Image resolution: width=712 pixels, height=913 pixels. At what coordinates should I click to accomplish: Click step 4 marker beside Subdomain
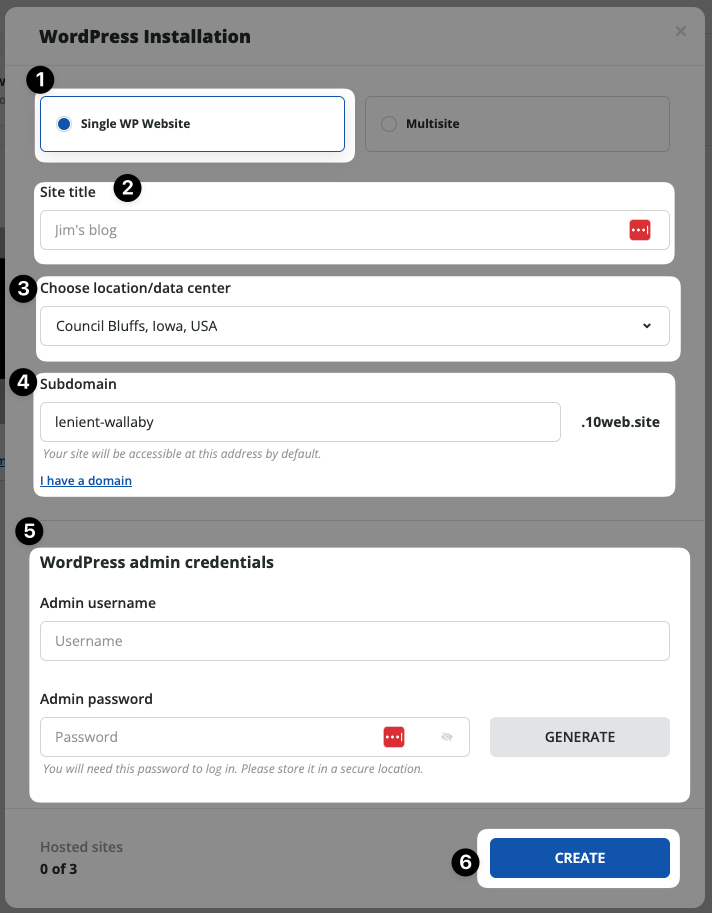click(24, 383)
